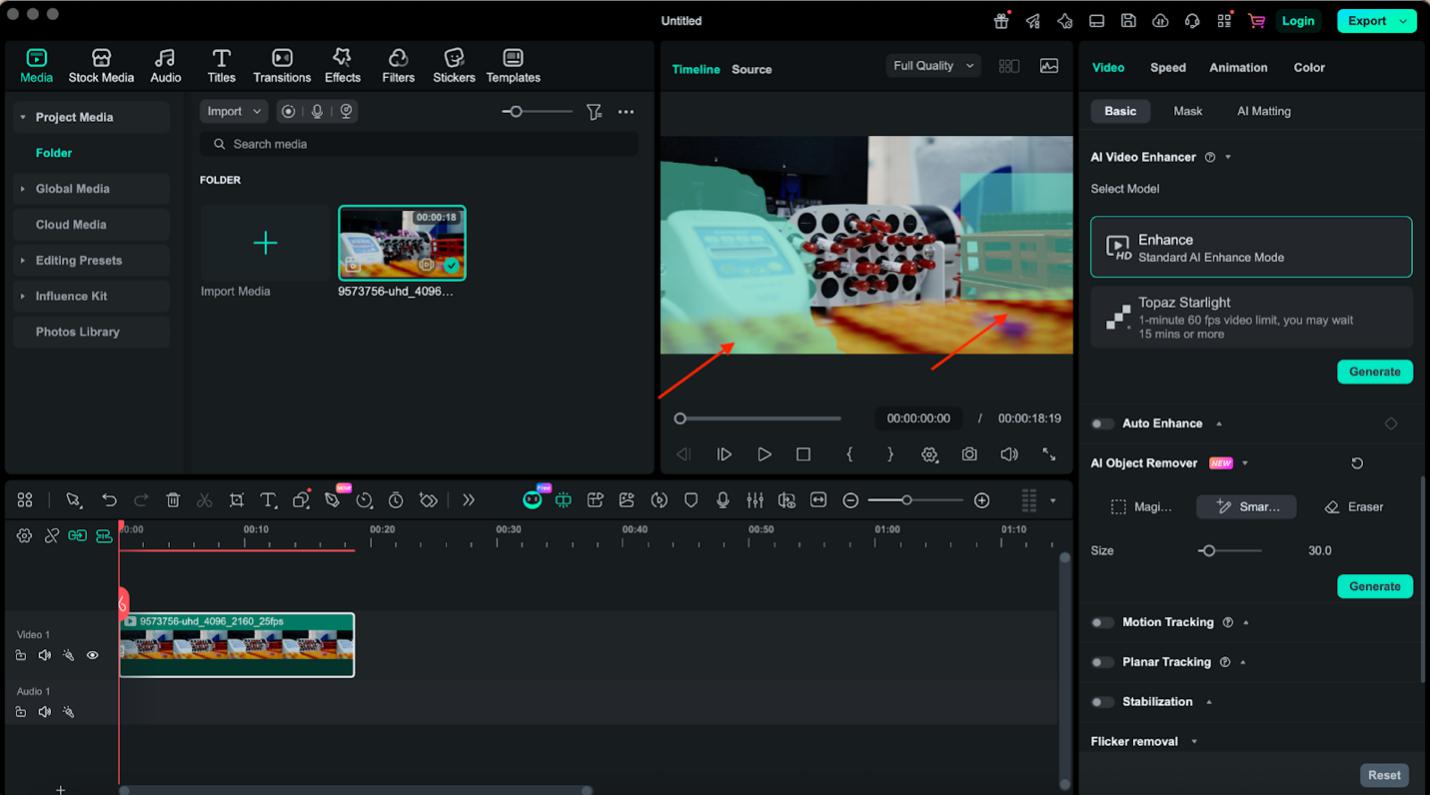1430x795 pixels.
Task: Enable the Auto Enhance toggle
Action: (x=1102, y=424)
